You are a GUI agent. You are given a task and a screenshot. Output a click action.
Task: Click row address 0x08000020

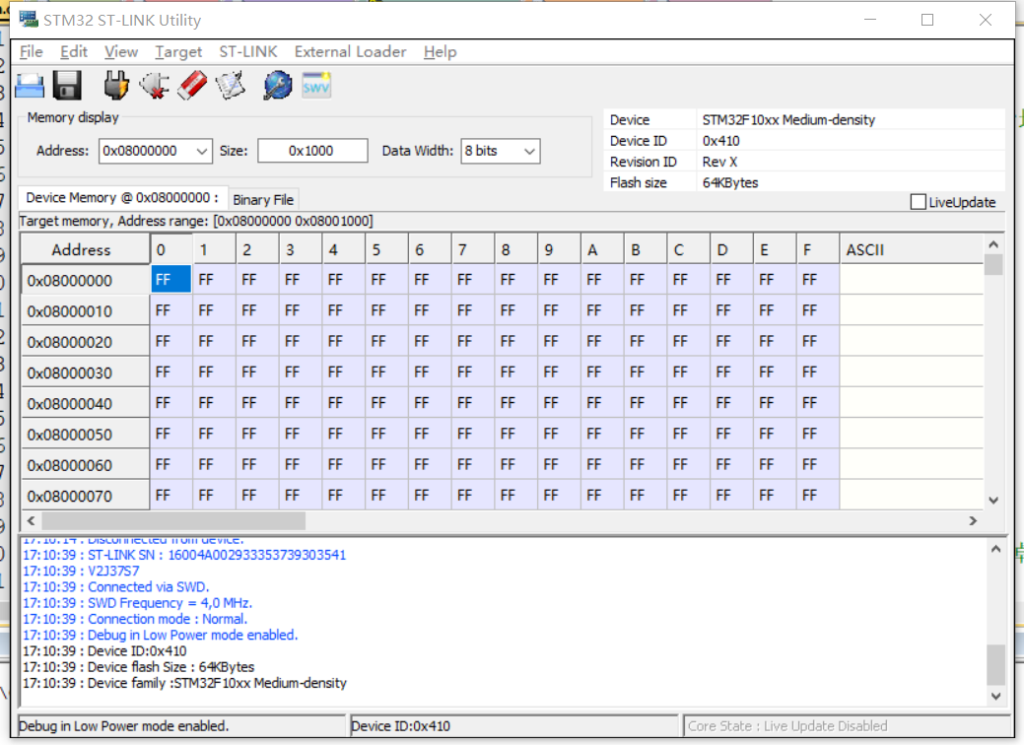tap(86, 342)
